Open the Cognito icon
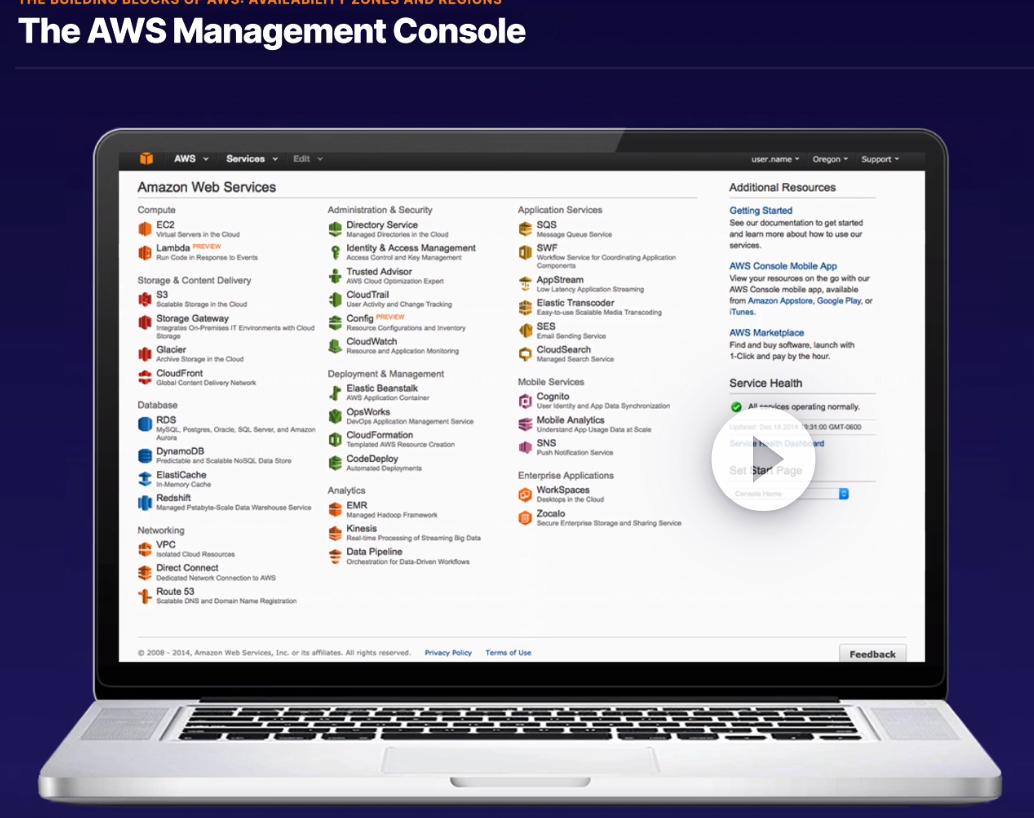Screen dimensions: 1034x818 point(525,401)
